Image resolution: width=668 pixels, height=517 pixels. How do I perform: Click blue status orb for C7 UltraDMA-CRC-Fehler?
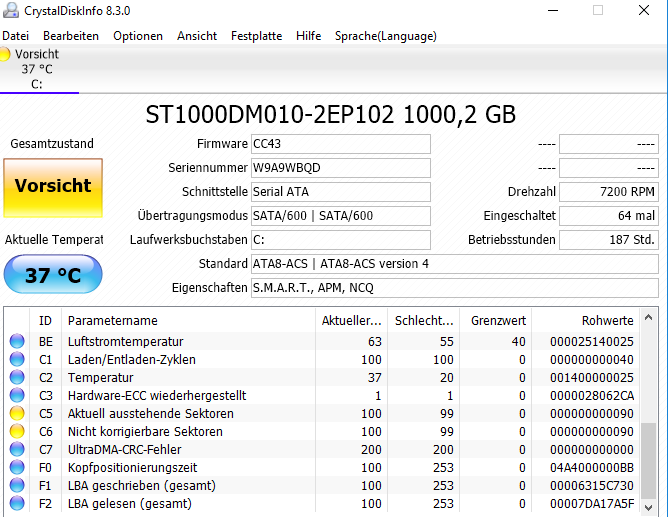[17, 449]
